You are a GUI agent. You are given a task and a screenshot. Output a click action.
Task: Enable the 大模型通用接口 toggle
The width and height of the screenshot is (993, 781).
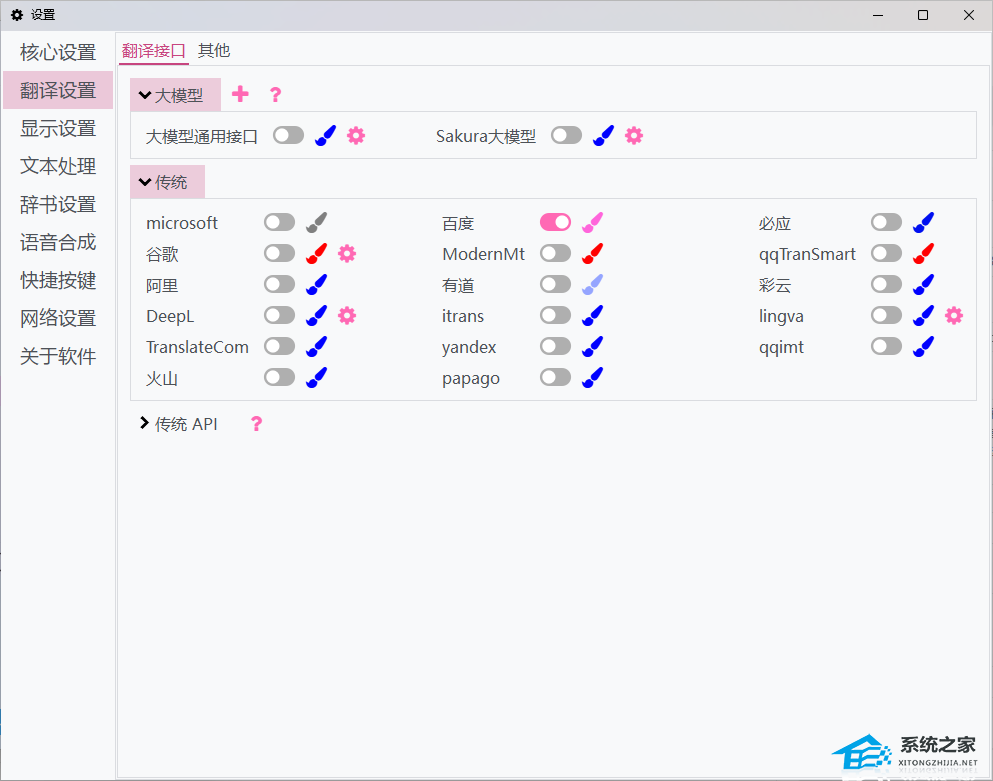[289, 135]
